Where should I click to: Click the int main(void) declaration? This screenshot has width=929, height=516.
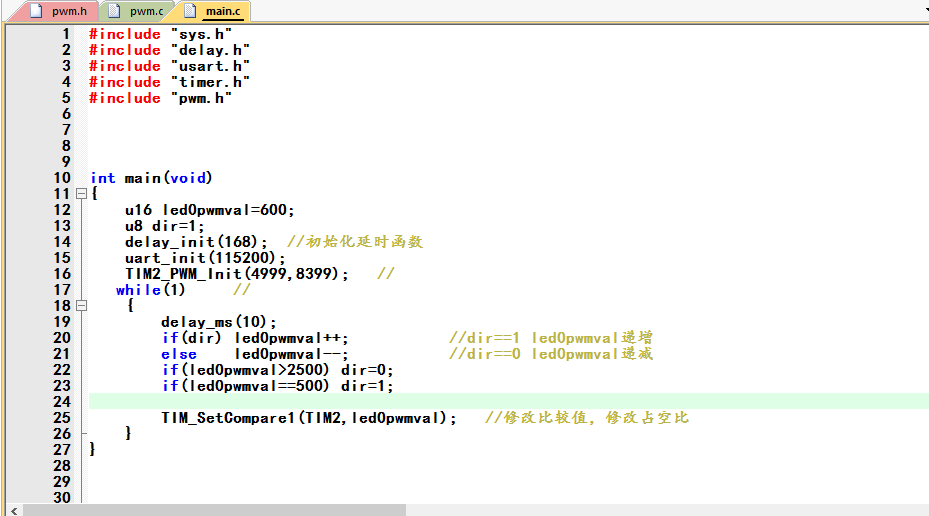tap(151, 178)
